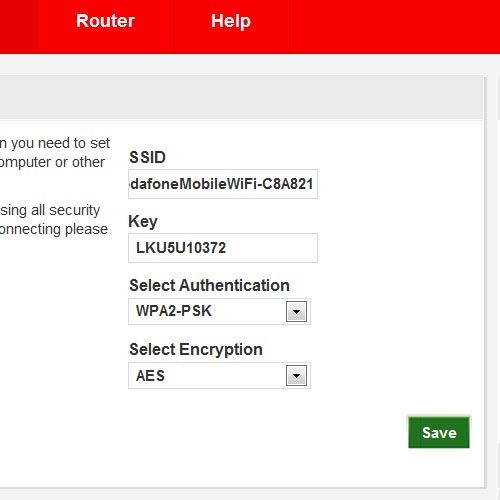
Task: Select the darker red tab left of Router
Action: coord(19,27)
